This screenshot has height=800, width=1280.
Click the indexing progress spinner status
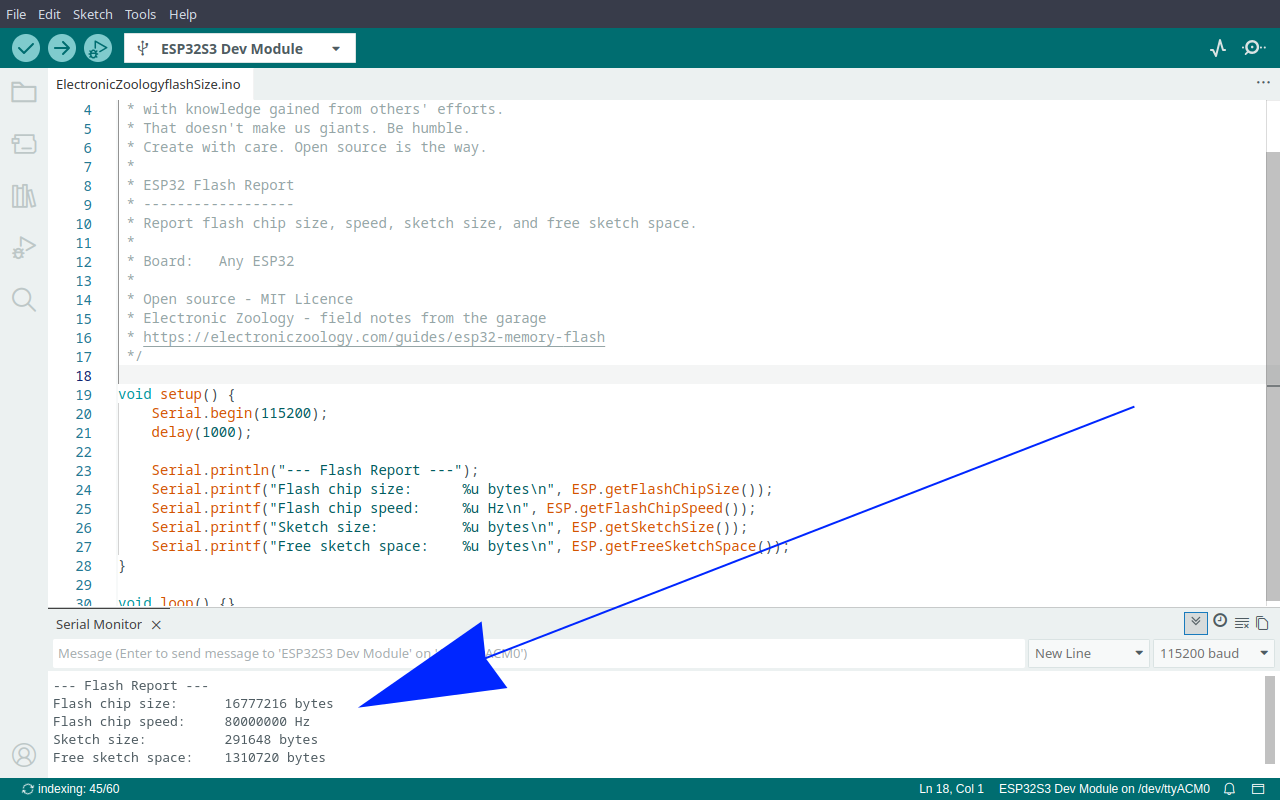(x=70, y=789)
